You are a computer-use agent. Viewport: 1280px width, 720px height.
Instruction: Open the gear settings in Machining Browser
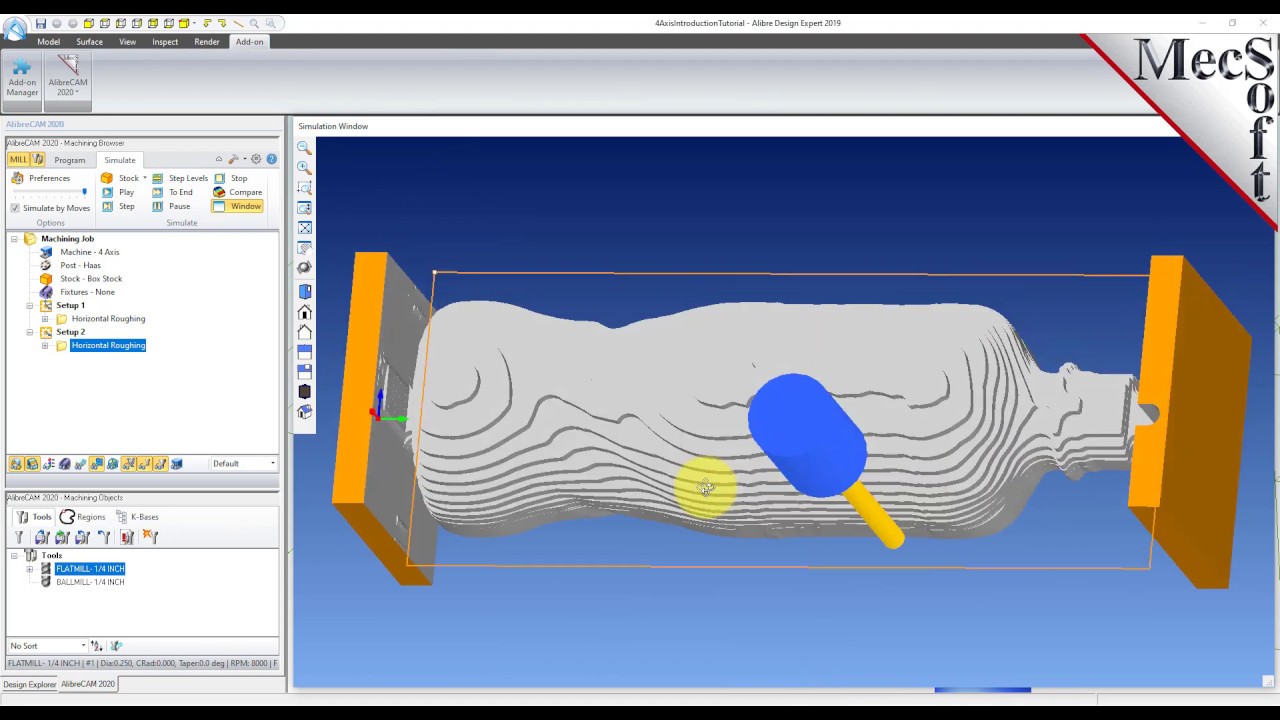[x=256, y=159]
